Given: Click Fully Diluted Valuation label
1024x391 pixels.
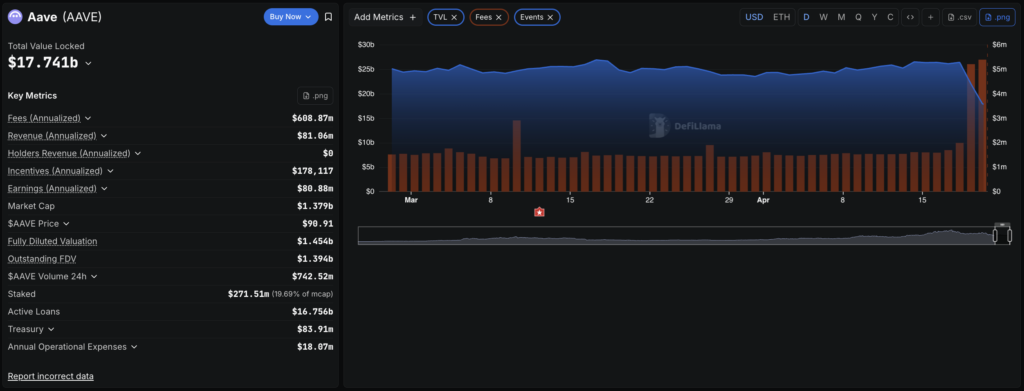Looking at the screenshot, I should [x=52, y=242].
